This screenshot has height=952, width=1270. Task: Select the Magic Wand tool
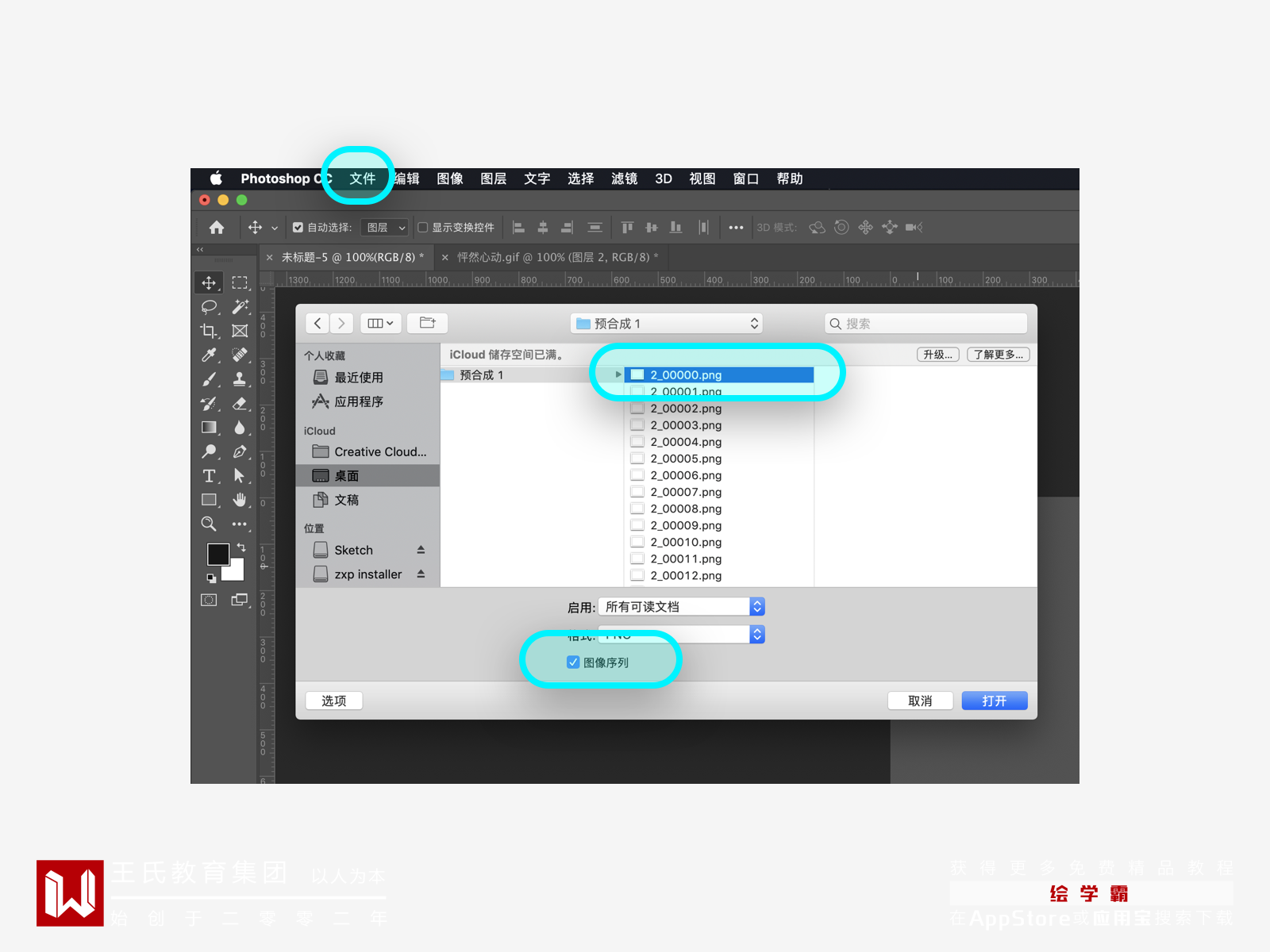(240, 307)
